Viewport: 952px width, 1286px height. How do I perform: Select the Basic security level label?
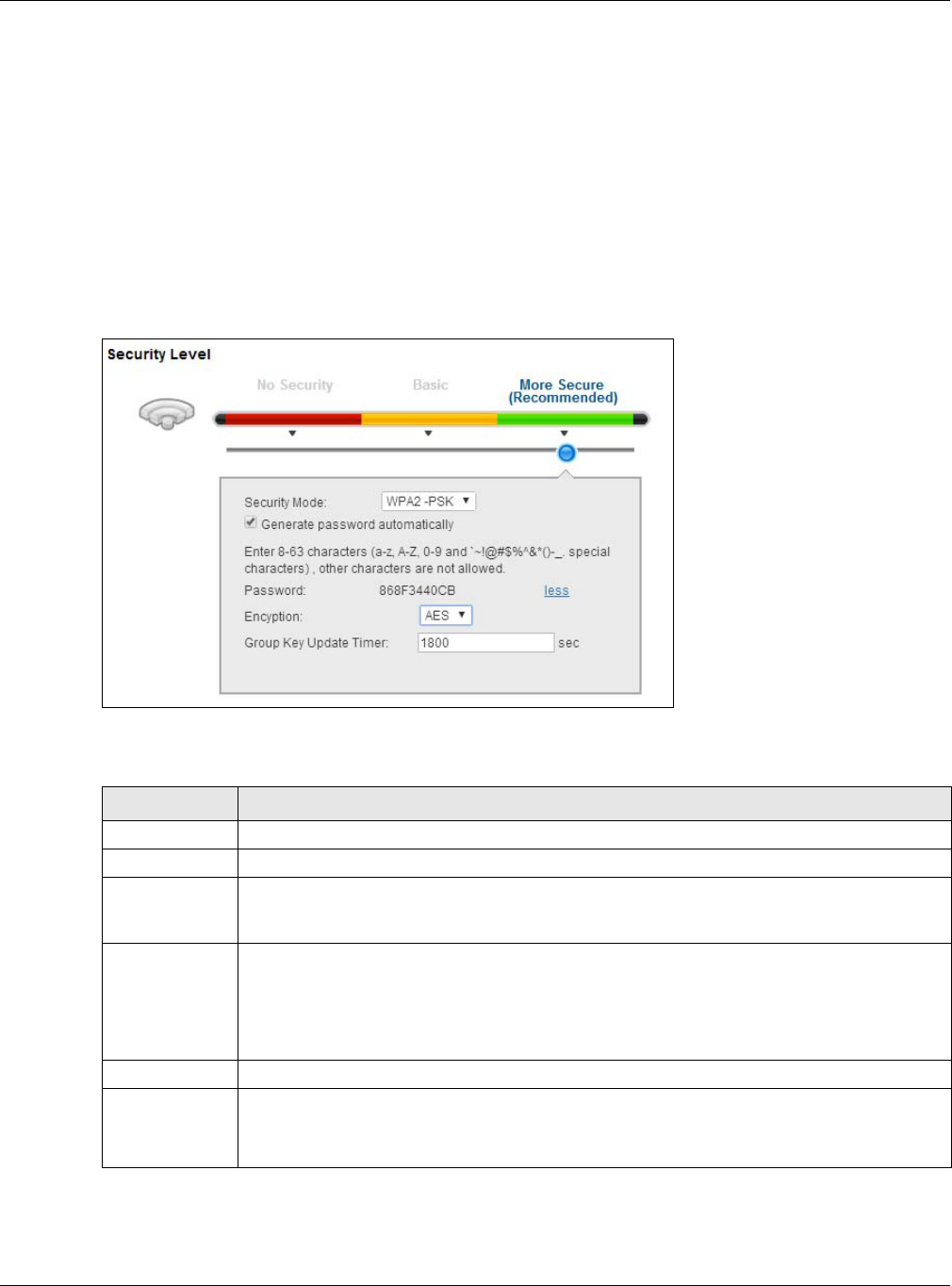coord(430,385)
